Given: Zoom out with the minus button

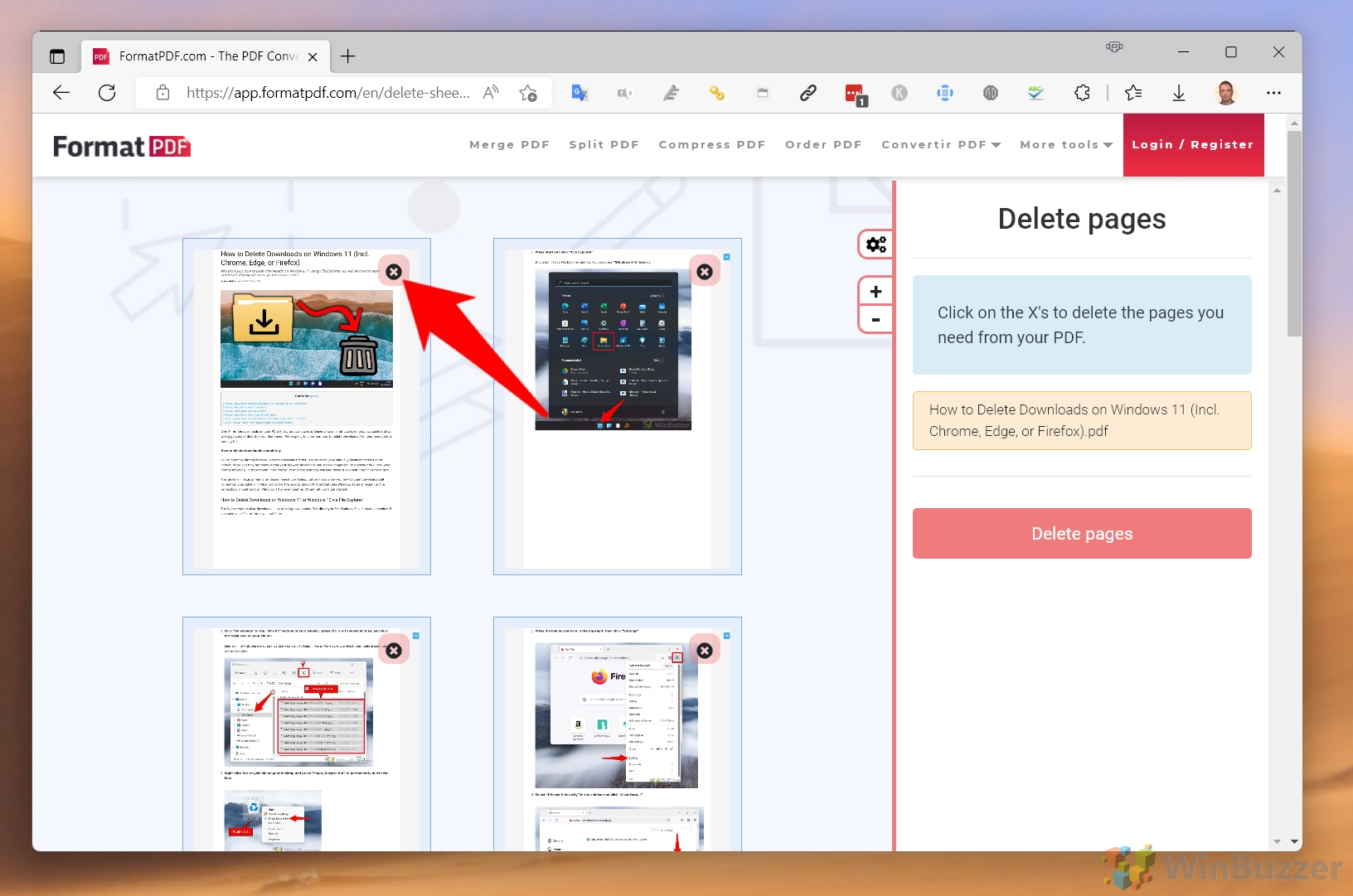Looking at the screenshot, I should tap(876, 319).
